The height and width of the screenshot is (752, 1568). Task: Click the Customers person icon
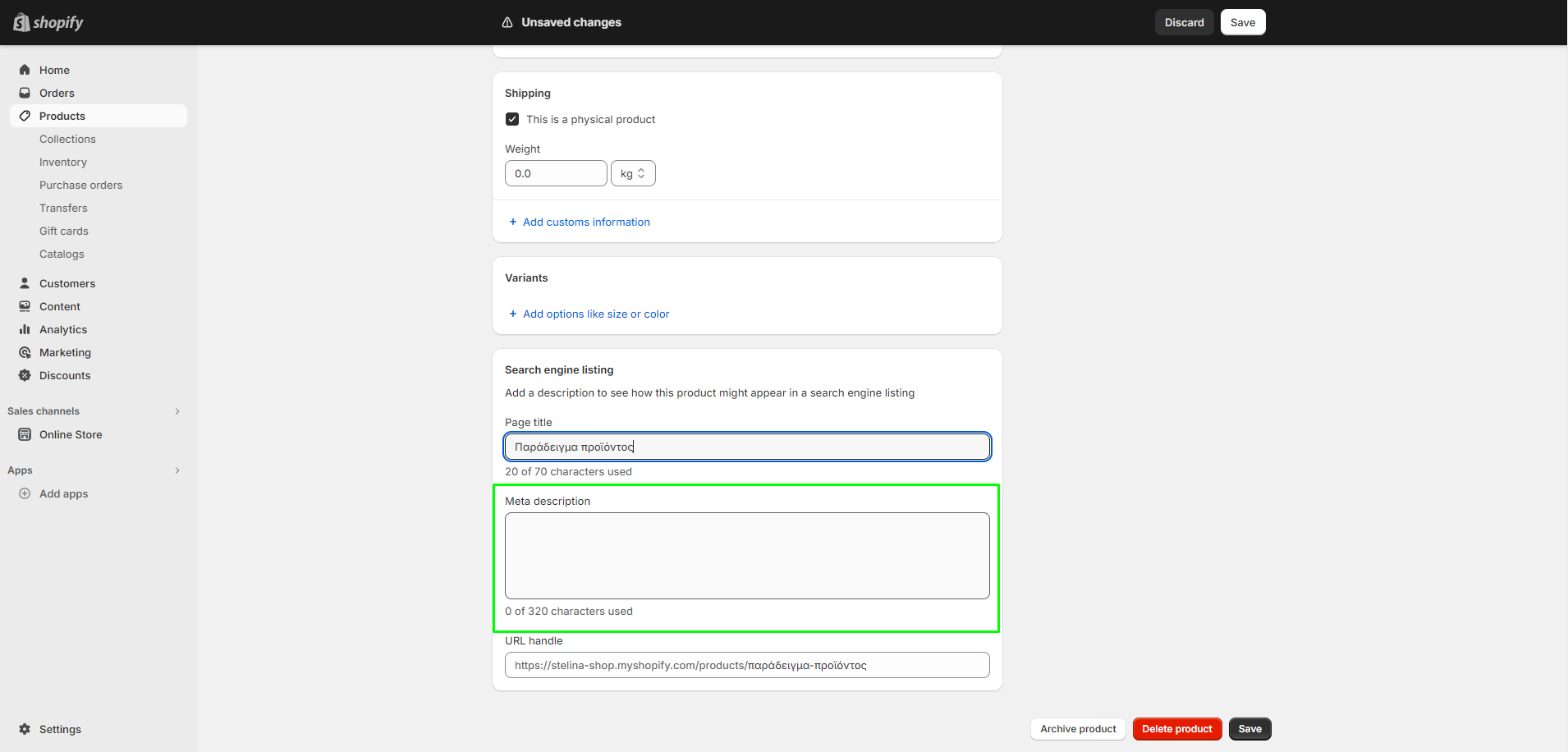point(25,283)
